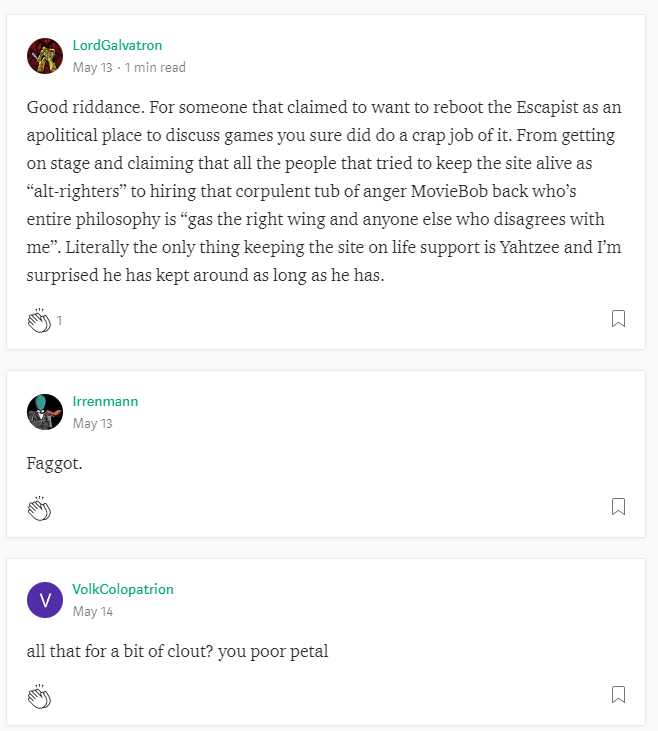Click the purple V avatar
Image resolution: width=658 pixels, height=731 pixels.
pyautogui.click(x=45, y=600)
